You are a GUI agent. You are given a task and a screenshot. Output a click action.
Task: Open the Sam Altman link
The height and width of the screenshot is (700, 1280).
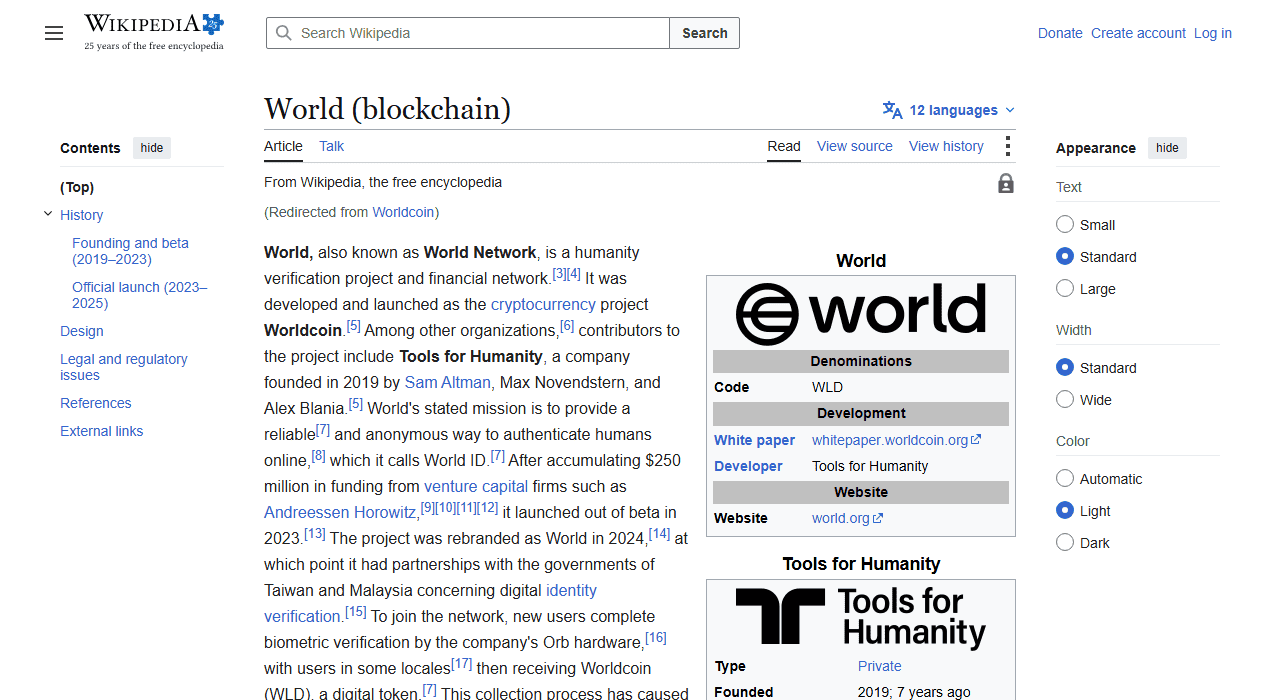pyautogui.click(x=448, y=382)
